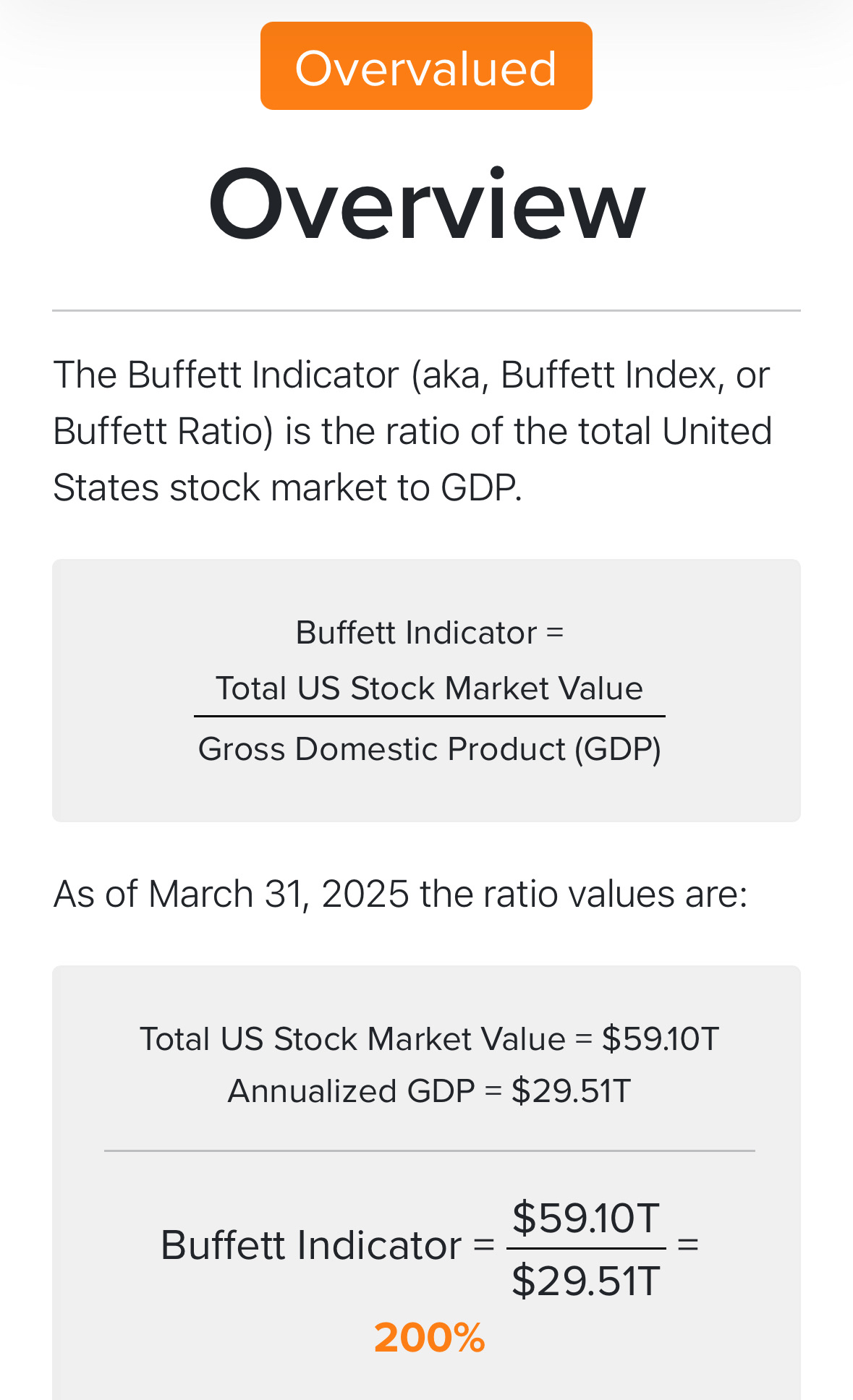Click the "Total US Stock Market Value = $59.10T" line
853x1400 pixels.
pyautogui.click(x=429, y=1039)
